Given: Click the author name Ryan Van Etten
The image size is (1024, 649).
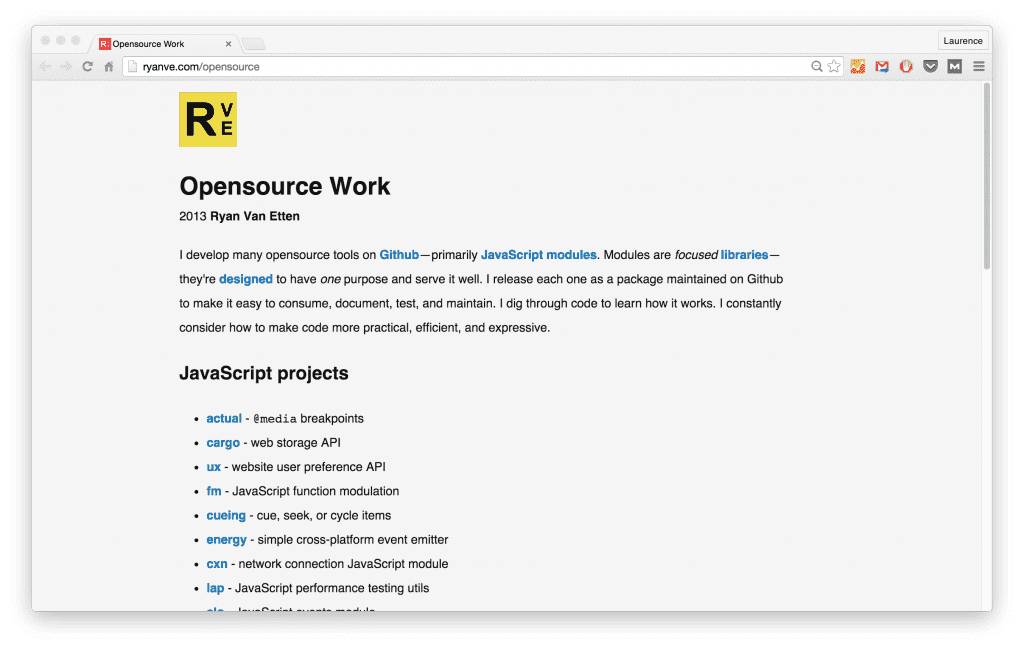Looking at the screenshot, I should [x=255, y=216].
